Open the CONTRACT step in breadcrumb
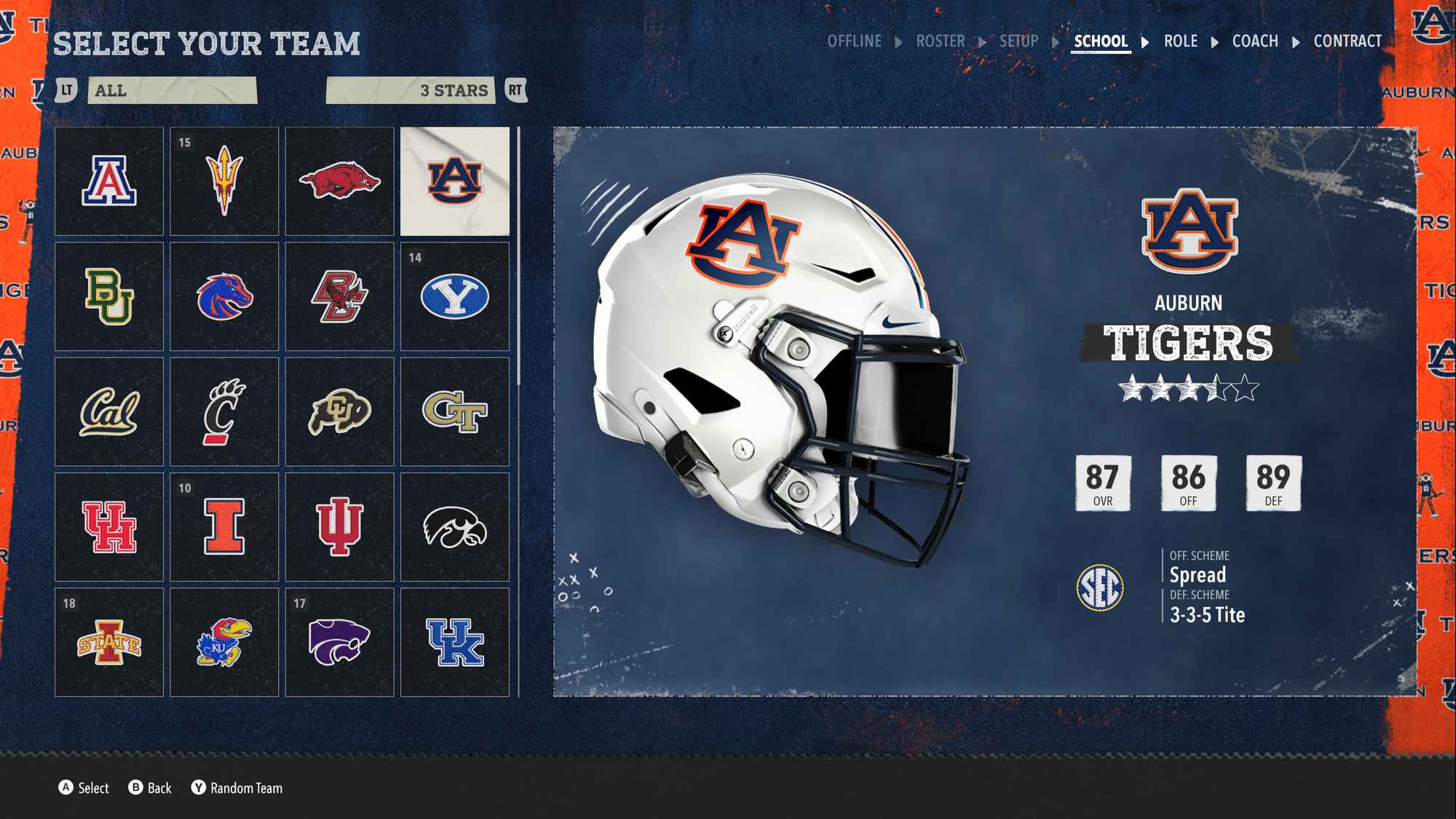Screen dimensions: 1456x819 pos(1348,41)
